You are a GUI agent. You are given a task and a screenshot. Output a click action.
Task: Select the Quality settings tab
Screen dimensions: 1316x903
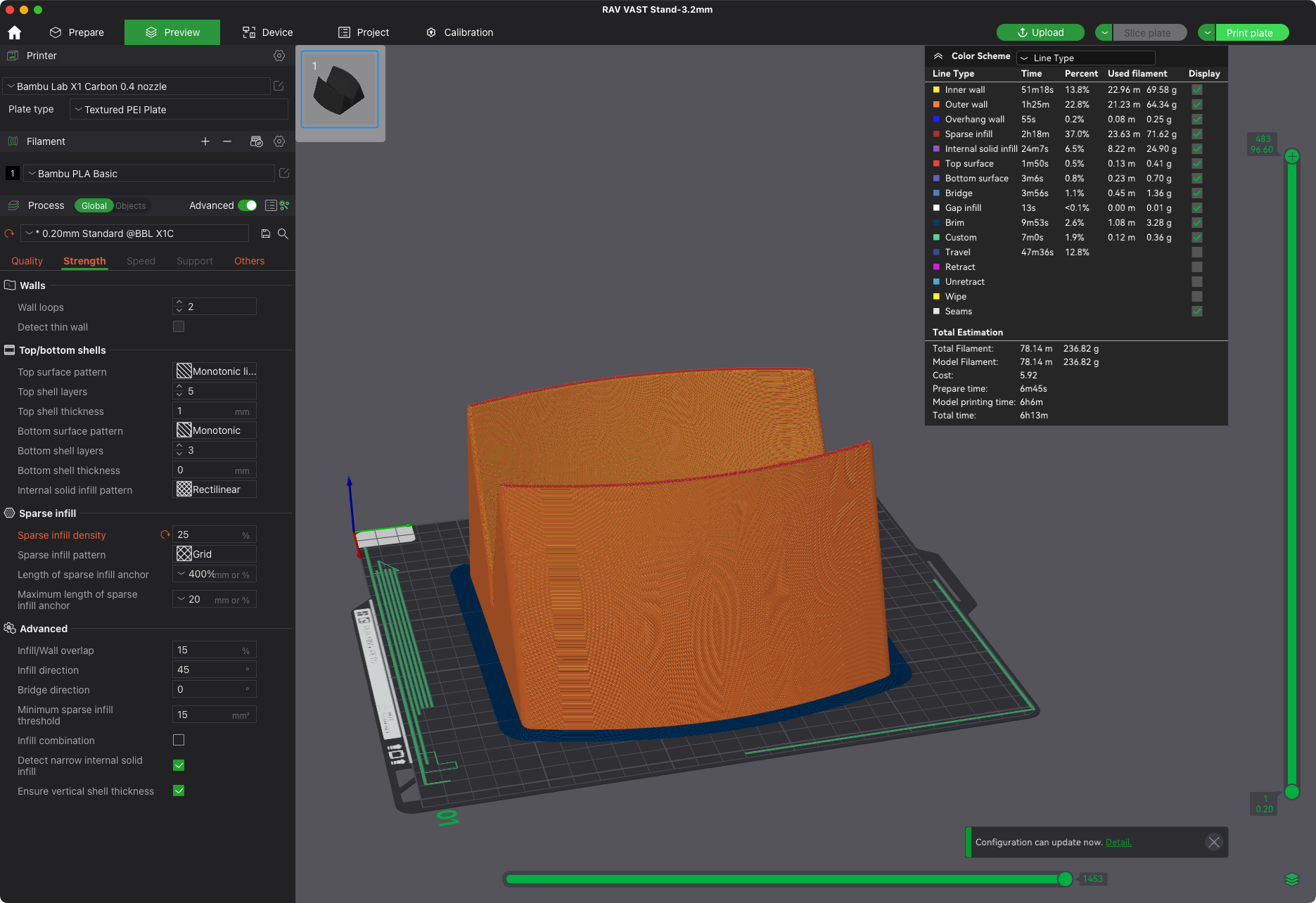coord(27,261)
